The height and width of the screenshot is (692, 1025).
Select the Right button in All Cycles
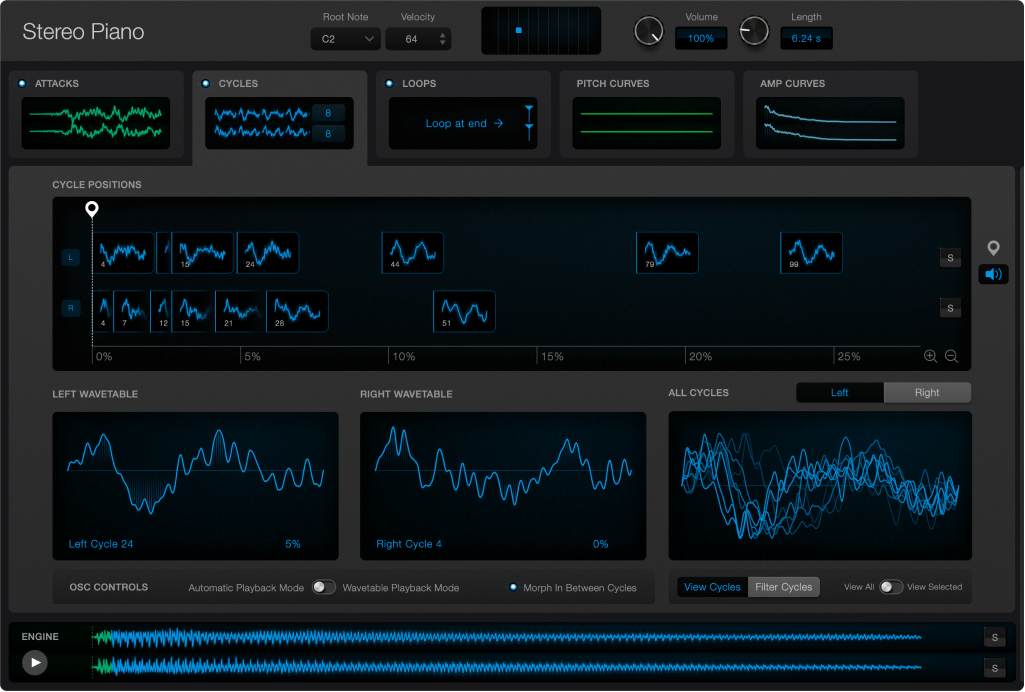(927, 392)
